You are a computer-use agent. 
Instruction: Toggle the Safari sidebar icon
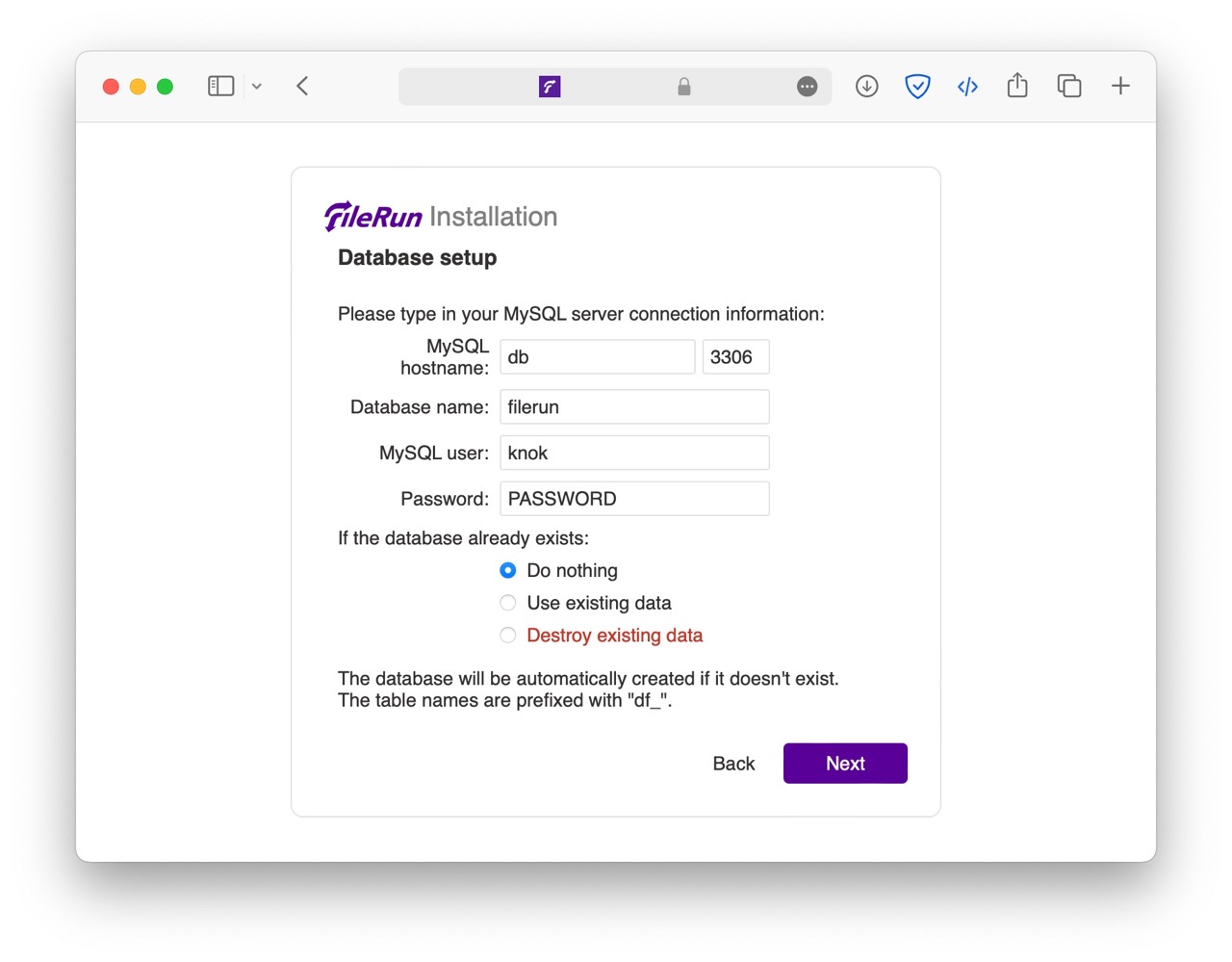point(220,87)
